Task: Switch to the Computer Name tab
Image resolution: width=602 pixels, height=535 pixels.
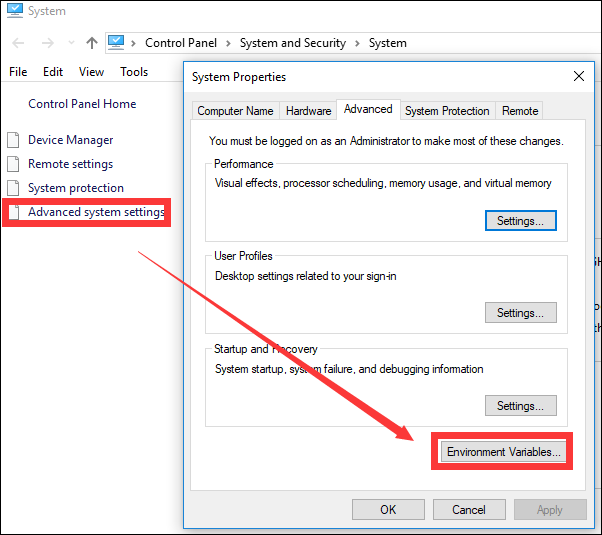Action: coord(235,111)
